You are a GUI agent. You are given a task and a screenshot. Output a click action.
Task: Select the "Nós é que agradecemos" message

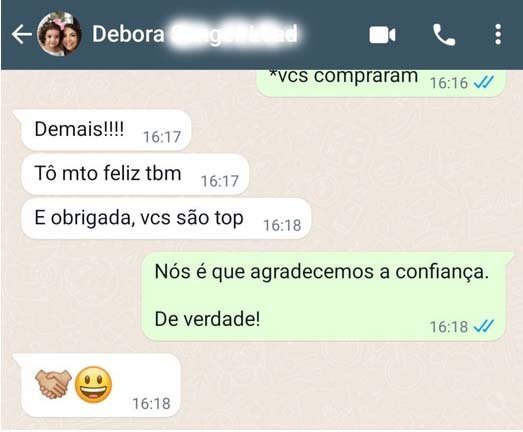tap(325, 296)
